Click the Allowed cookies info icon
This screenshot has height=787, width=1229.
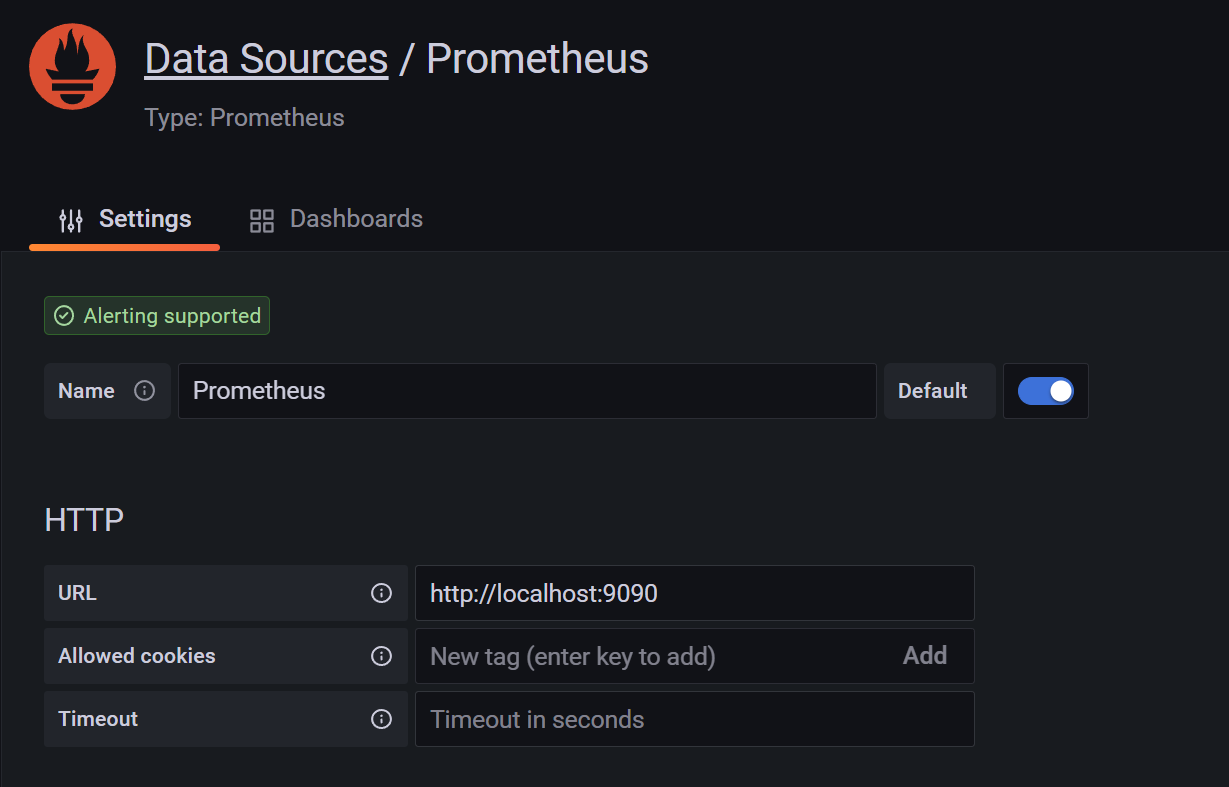click(381, 656)
